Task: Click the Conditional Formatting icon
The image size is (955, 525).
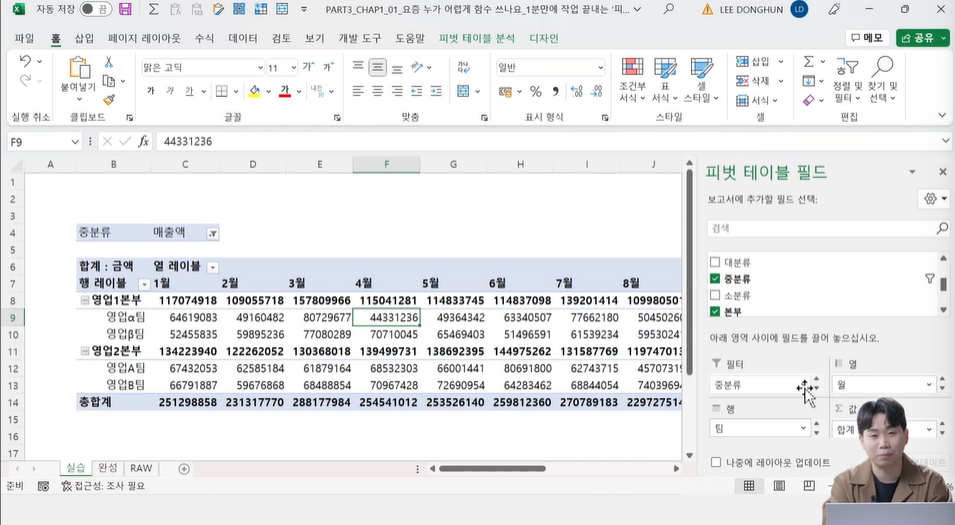Action: pos(632,67)
